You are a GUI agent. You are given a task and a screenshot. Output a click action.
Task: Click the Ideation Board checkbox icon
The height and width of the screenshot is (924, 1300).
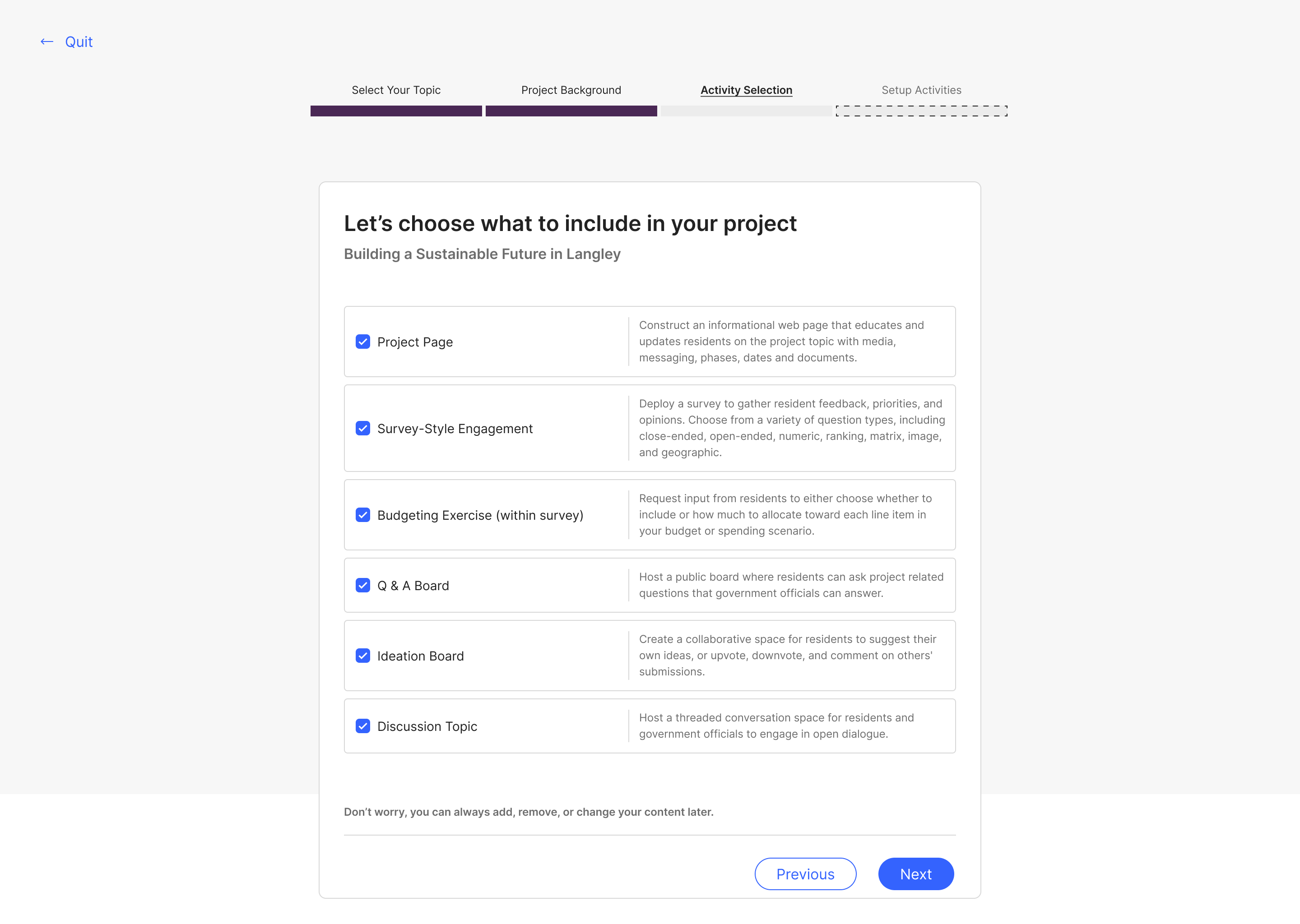pos(363,655)
